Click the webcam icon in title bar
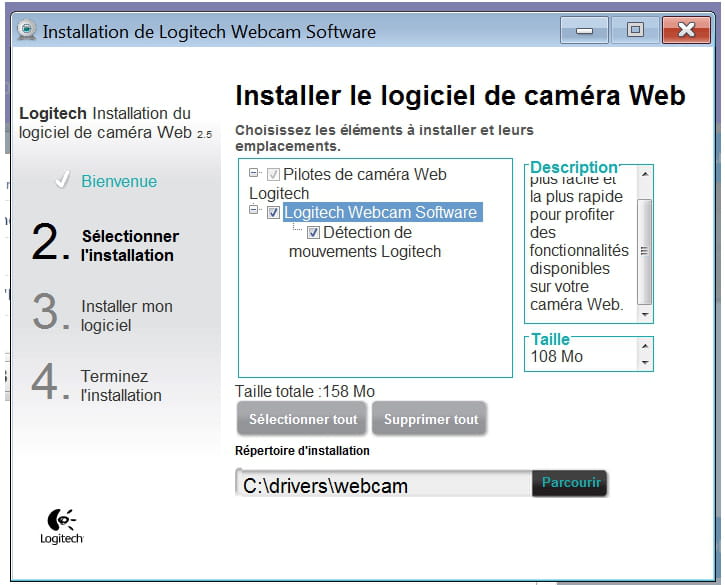The image size is (725, 585). tap(27, 30)
